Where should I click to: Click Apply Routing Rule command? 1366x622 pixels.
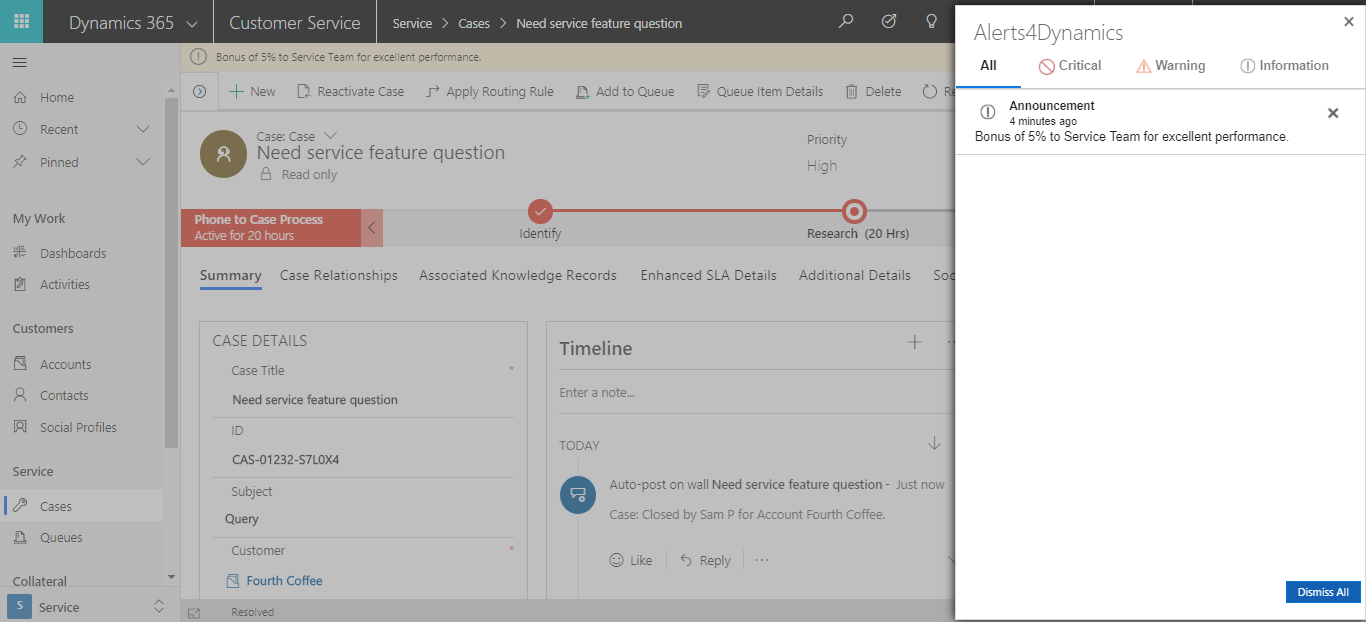pyautogui.click(x=489, y=91)
